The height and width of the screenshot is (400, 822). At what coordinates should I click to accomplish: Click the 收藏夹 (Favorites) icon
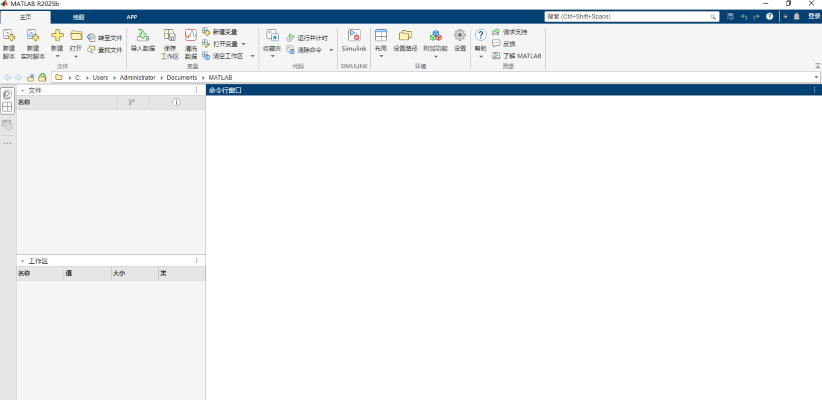point(272,35)
